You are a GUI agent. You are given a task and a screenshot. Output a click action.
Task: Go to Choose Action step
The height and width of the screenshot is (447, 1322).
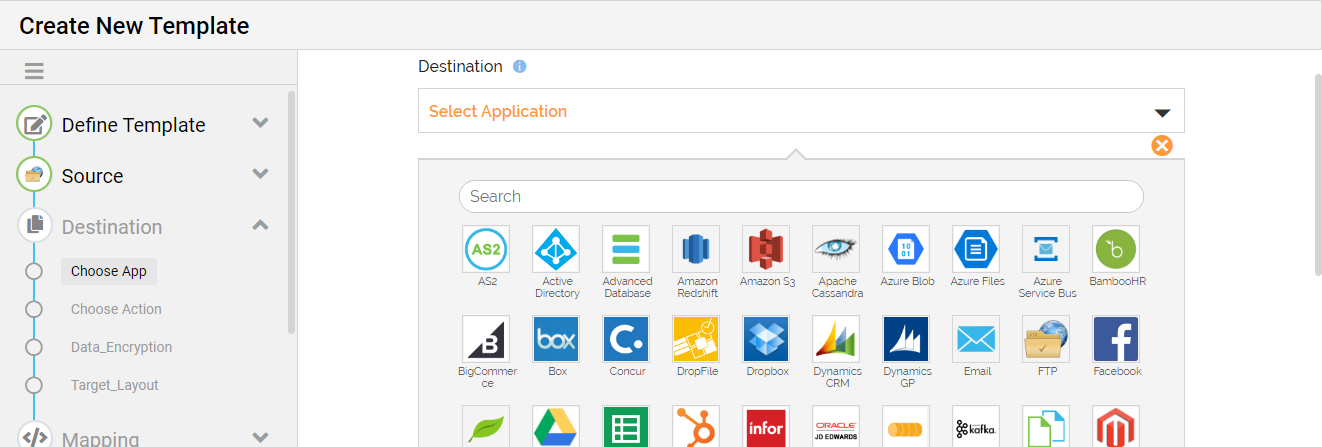pos(116,309)
